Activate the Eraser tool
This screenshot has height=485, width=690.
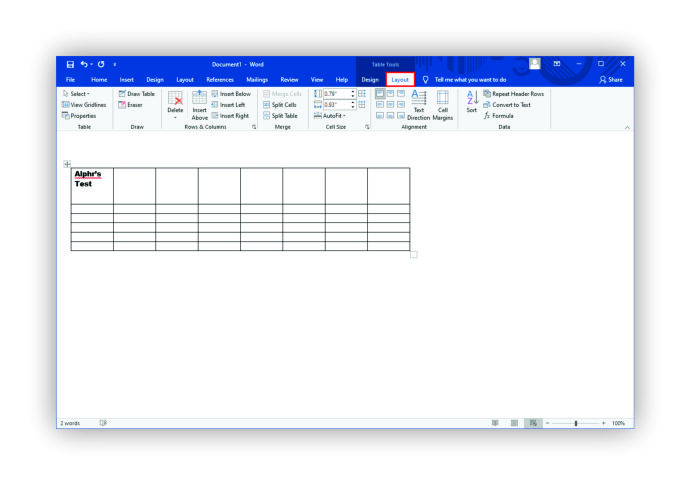pos(130,105)
